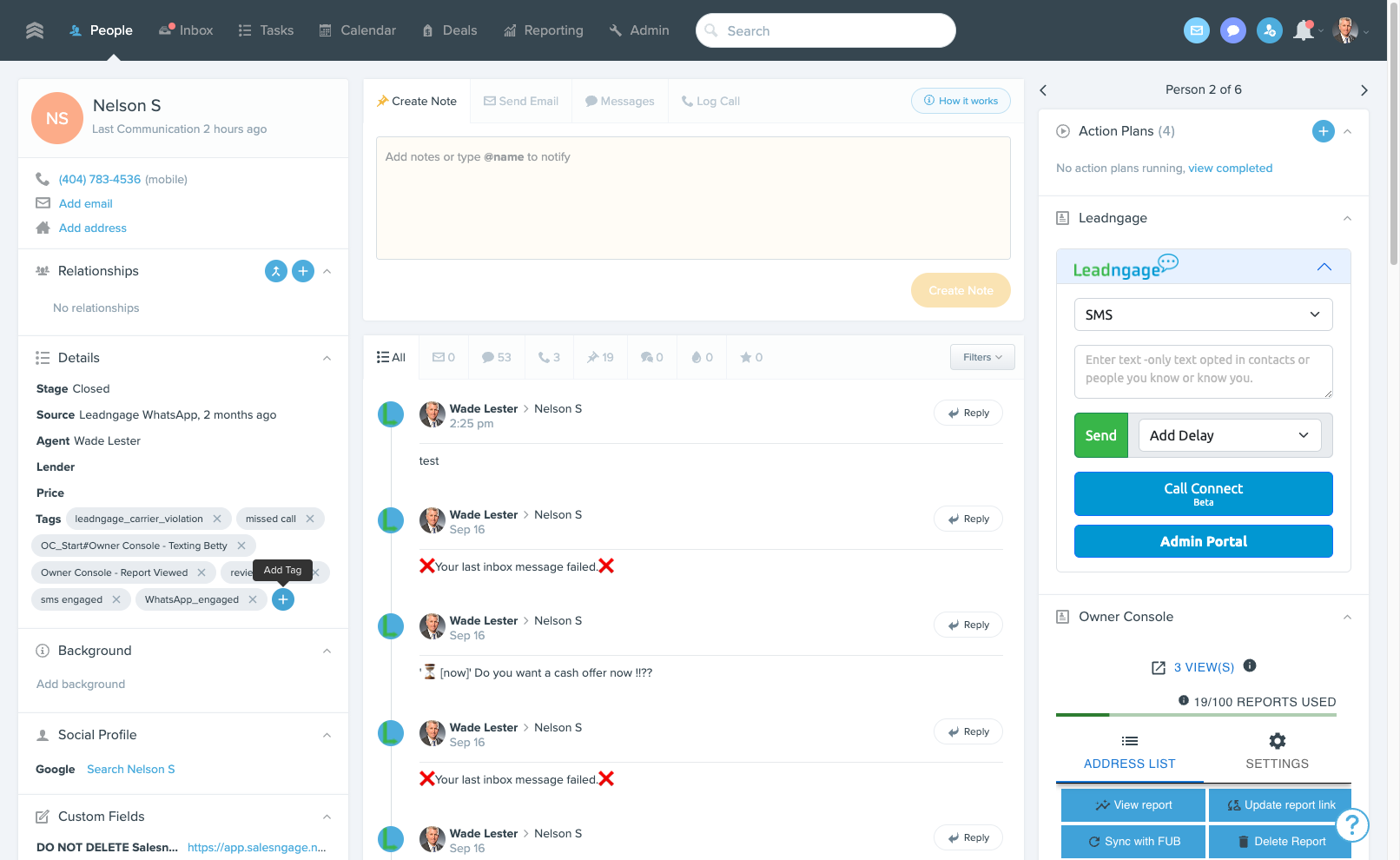This screenshot has height=860, width=1400.
Task: Open the email shortcut icon in header
Action: click(1197, 30)
